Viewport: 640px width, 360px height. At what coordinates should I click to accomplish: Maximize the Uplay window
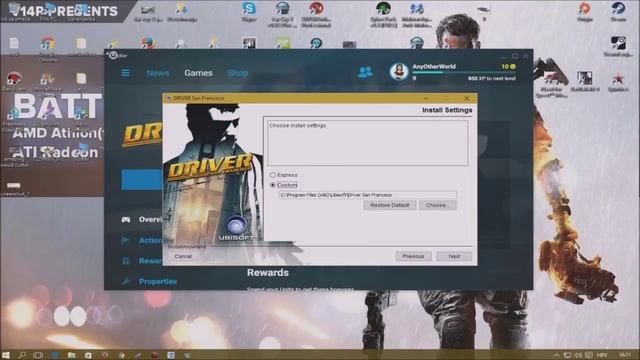pos(515,56)
